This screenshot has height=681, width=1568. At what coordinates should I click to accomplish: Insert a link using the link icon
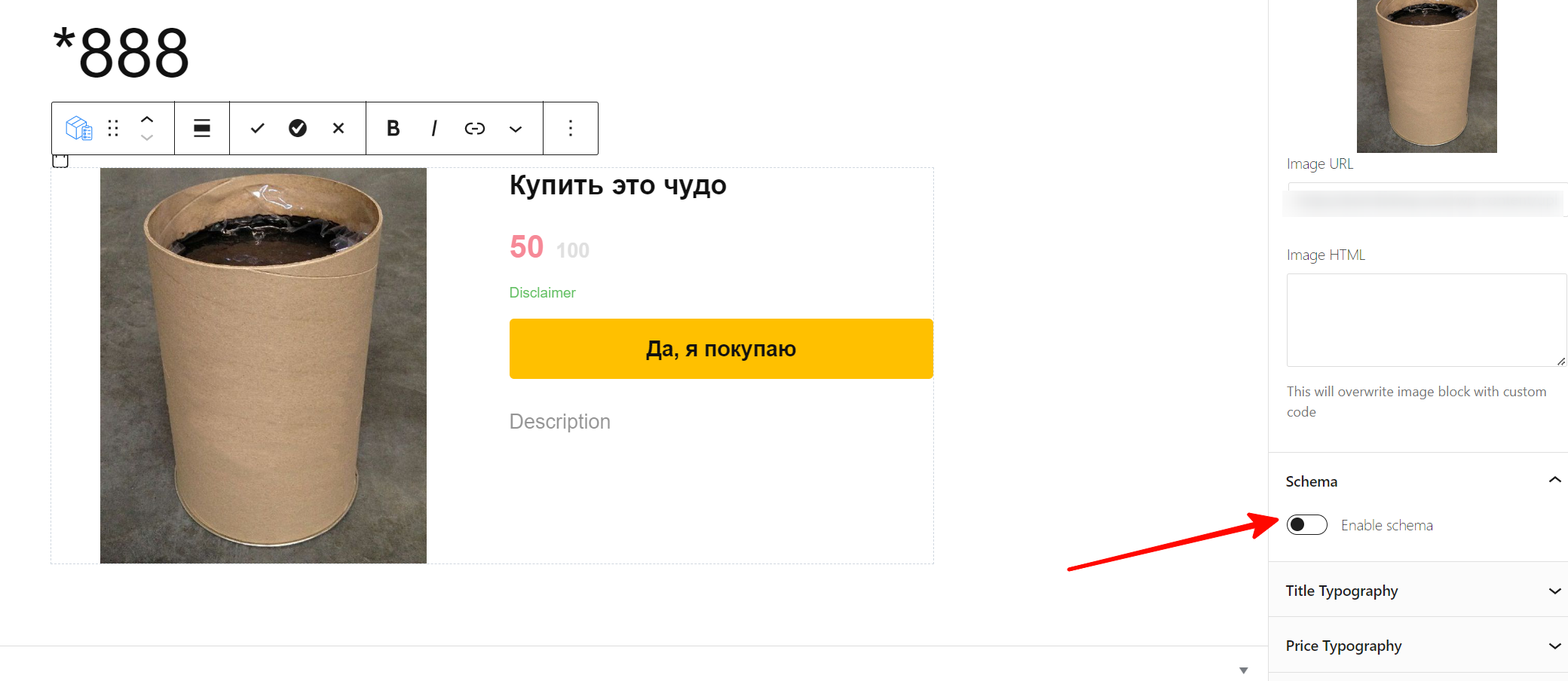coord(474,128)
